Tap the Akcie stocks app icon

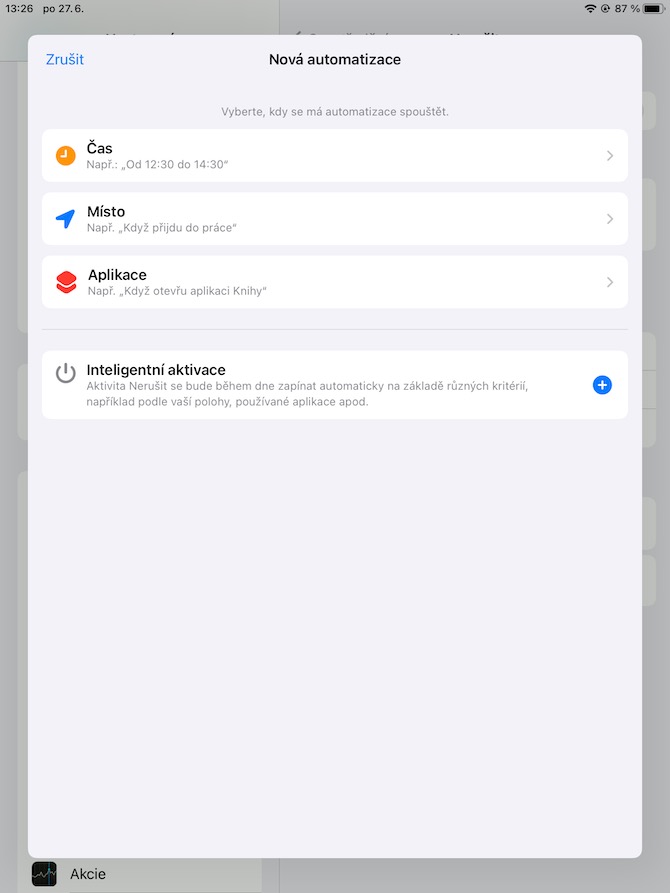point(44,874)
